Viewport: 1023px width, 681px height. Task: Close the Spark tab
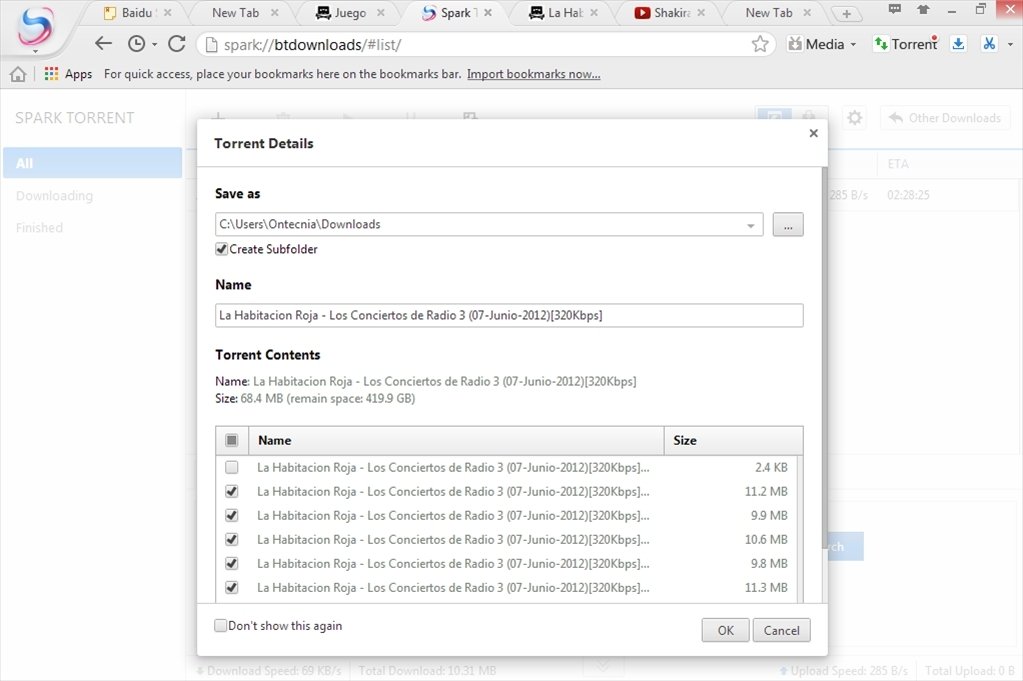[x=488, y=12]
